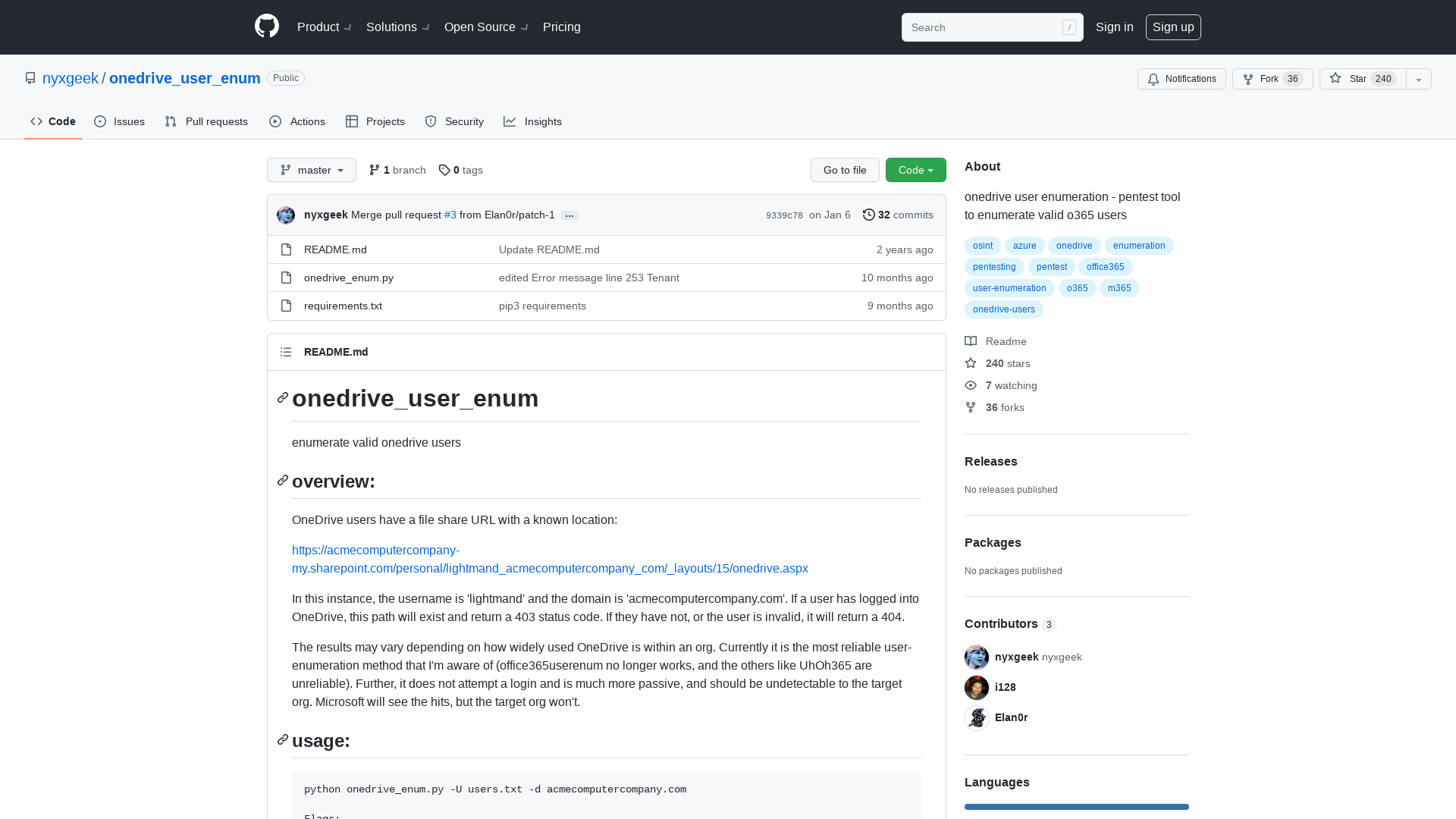Select the office365 topic tag
This screenshot has width=1456, height=819.
(x=1106, y=267)
